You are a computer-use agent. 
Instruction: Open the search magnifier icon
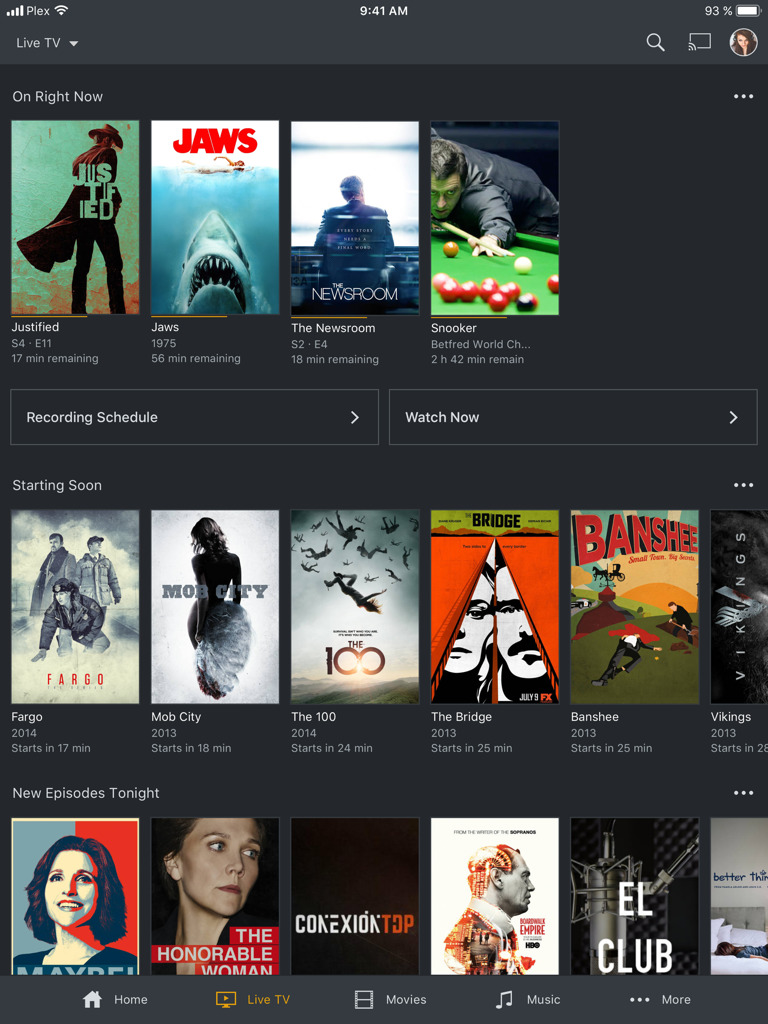tap(655, 42)
